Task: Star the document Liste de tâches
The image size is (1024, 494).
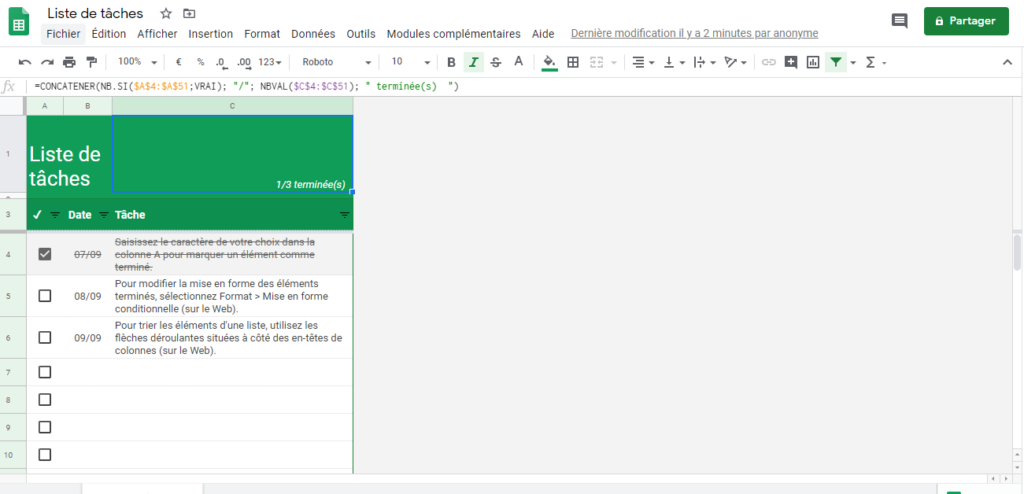Action: point(166,14)
